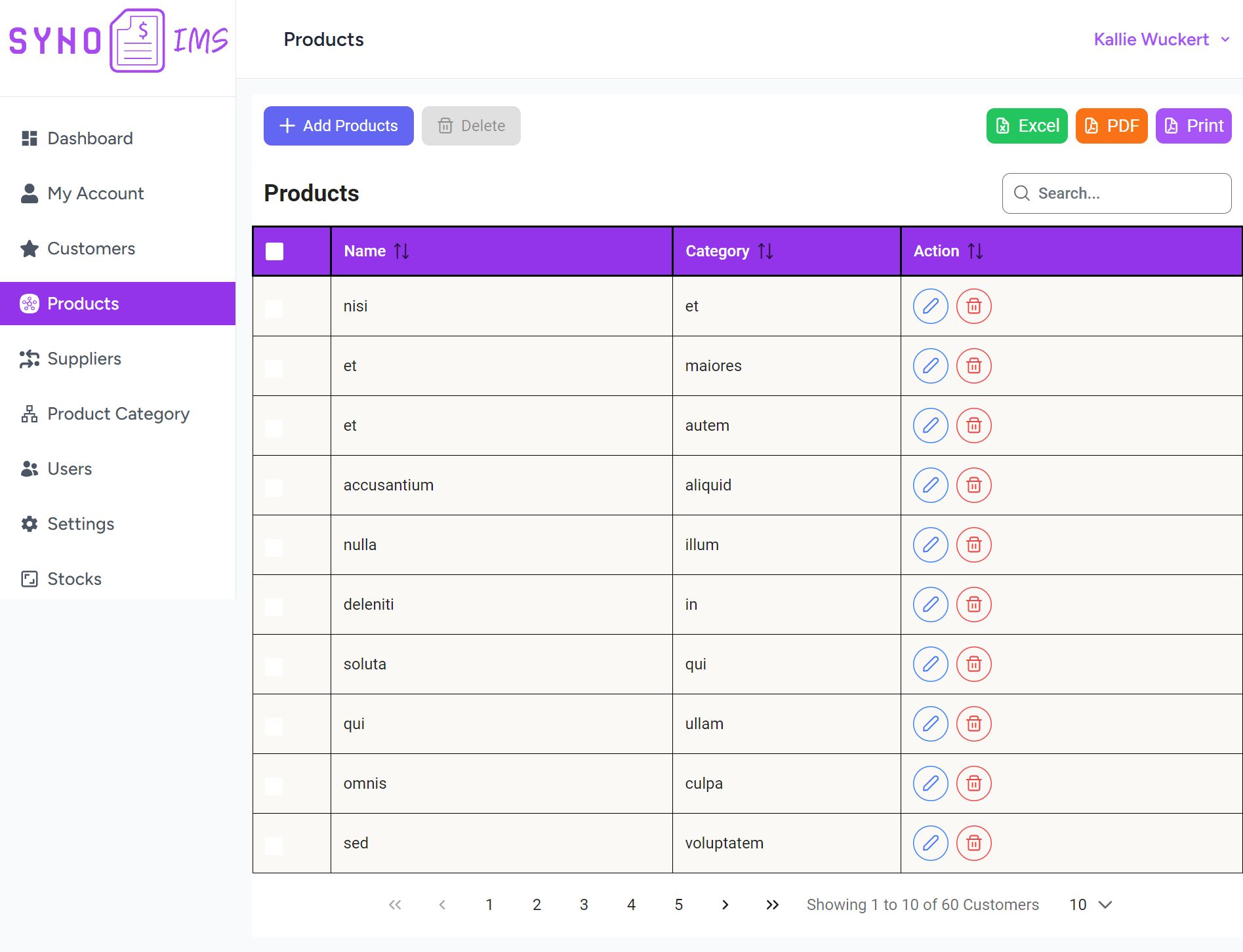Sort the Action column
Image resolution: width=1243 pixels, height=952 pixels.
coord(975,251)
